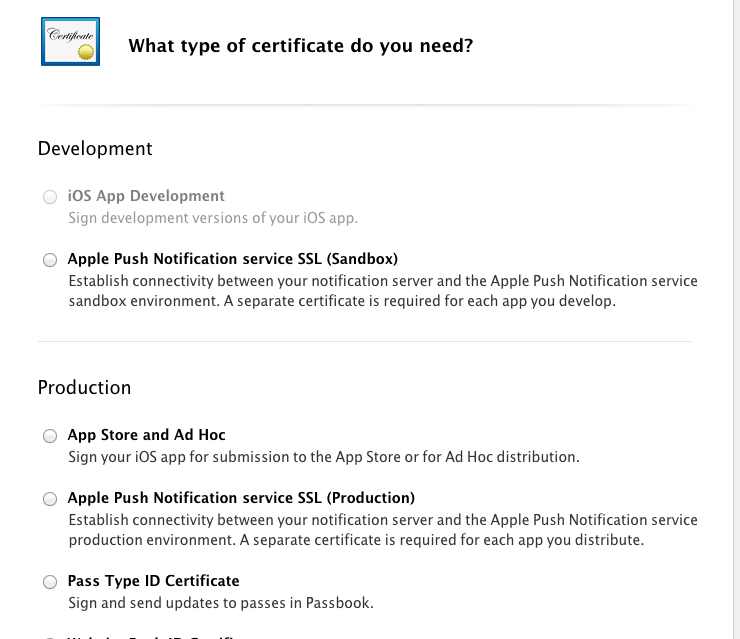Click the production environment description text
Screen dimensions: 740x639
pyautogui.click(x=383, y=530)
